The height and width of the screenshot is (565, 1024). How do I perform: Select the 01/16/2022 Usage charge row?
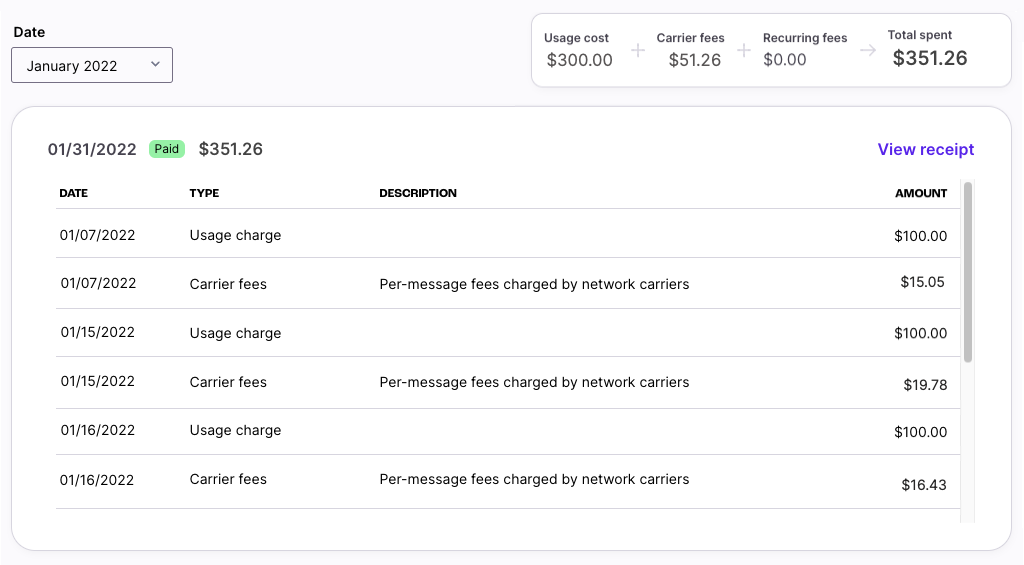tap(507, 431)
